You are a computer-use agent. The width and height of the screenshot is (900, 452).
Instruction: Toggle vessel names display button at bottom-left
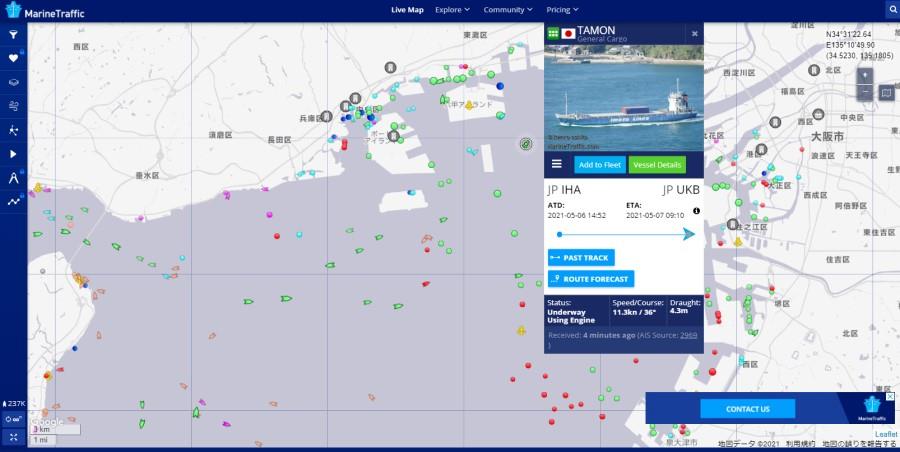(13, 419)
